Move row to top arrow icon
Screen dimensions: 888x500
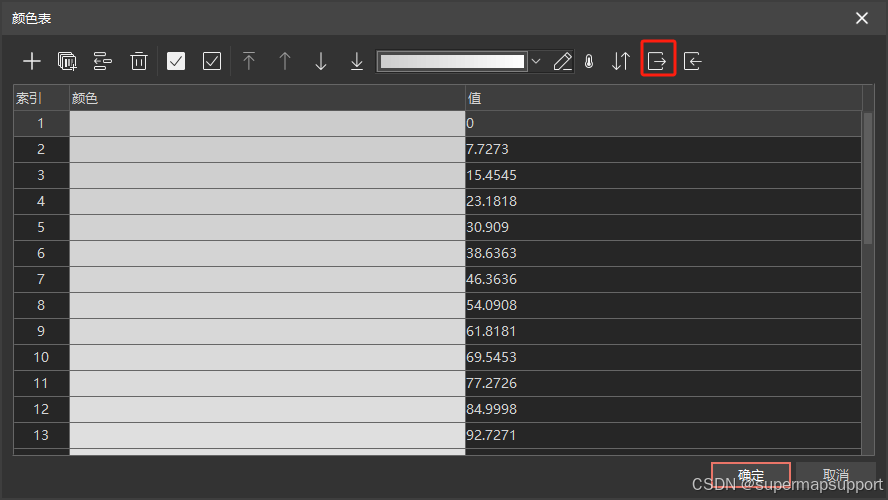coord(249,61)
